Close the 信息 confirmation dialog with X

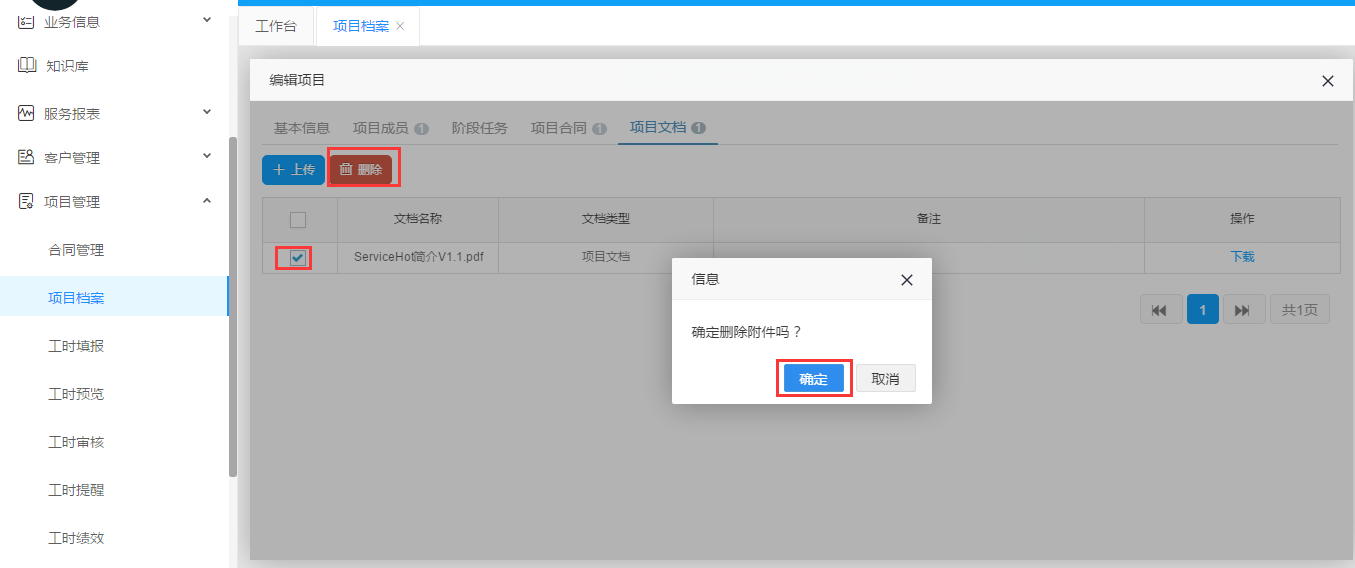pyautogui.click(x=906, y=280)
